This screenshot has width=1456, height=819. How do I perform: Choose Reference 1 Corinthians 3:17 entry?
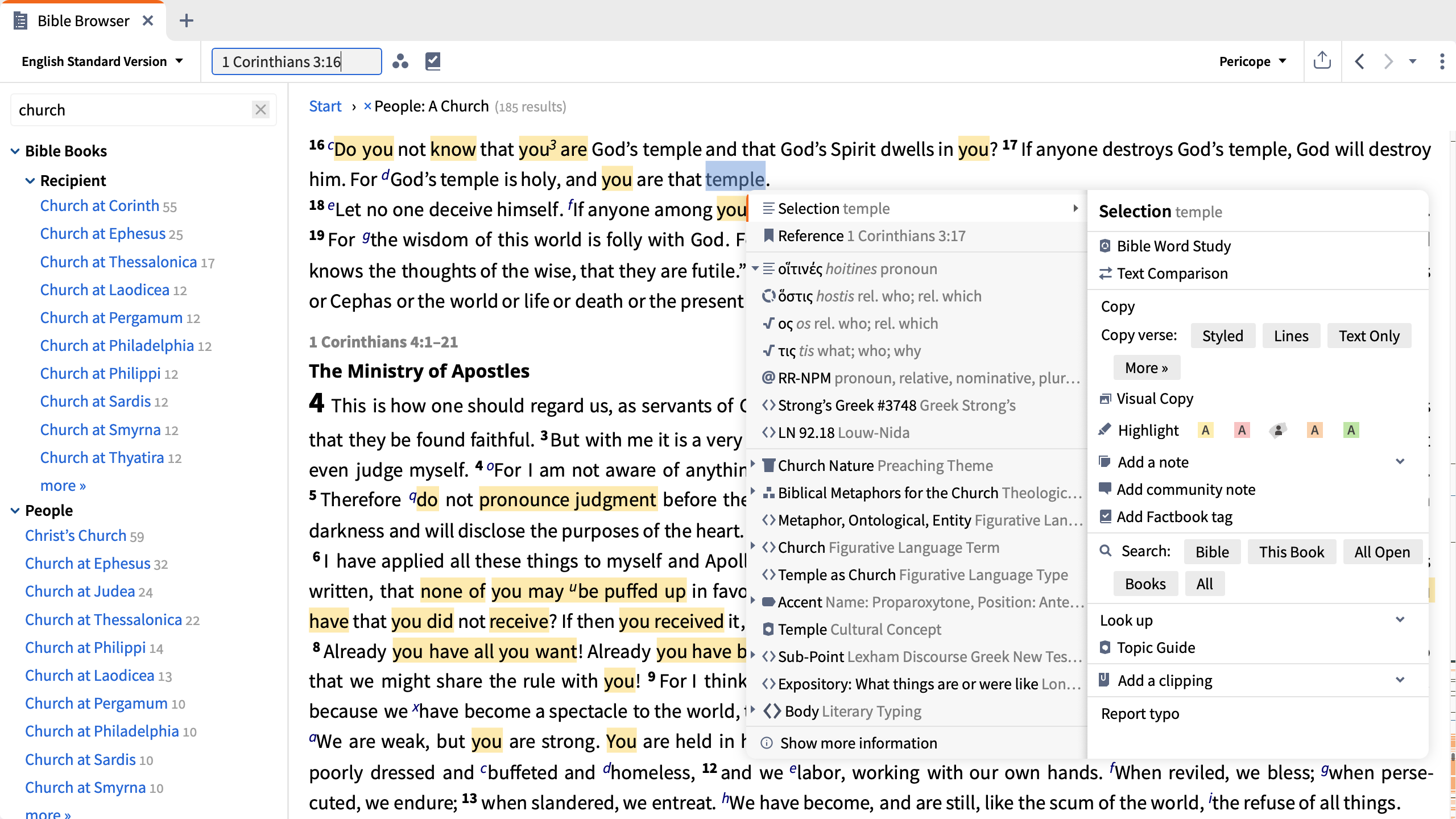917,236
